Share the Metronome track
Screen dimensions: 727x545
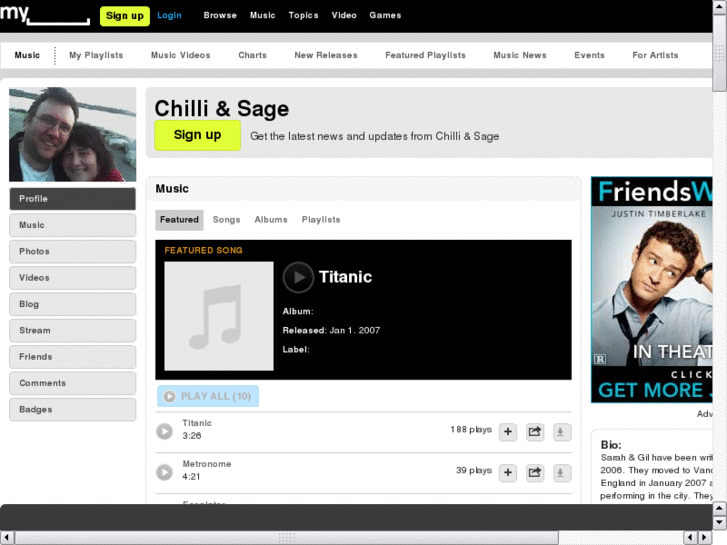[535, 473]
